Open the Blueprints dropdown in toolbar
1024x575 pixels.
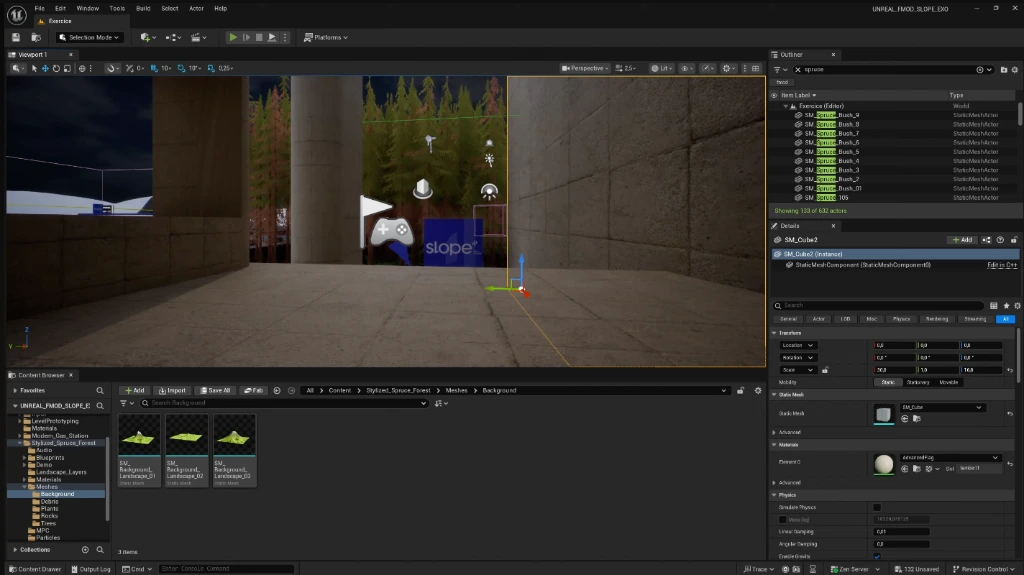tap(173, 37)
